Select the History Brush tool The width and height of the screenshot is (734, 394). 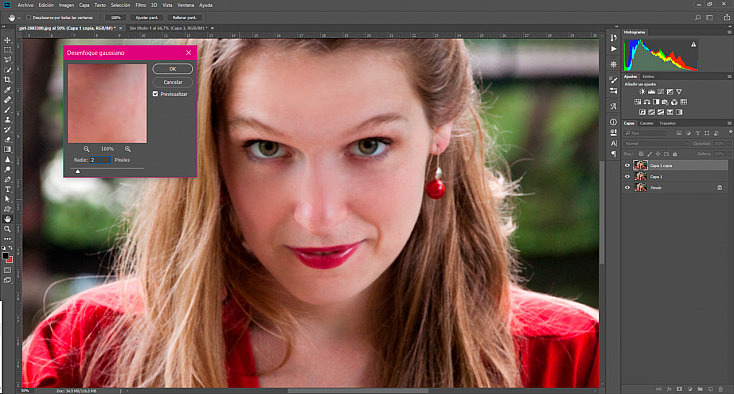tap(7, 130)
